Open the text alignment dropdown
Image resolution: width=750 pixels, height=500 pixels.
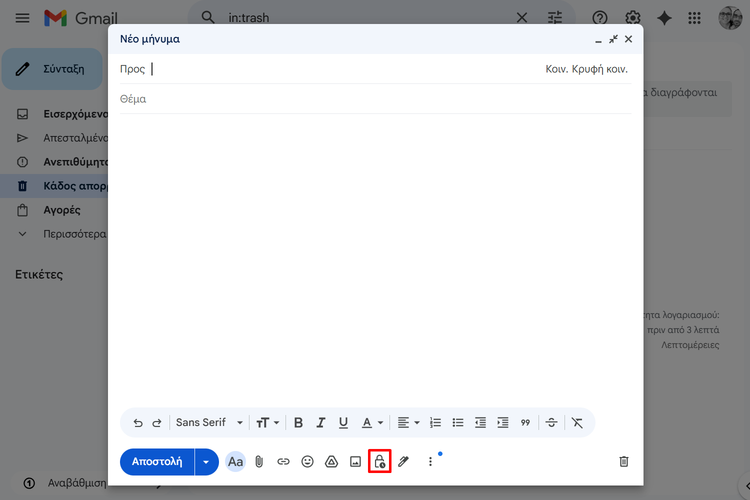pyautogui.click(x=408, y=423)
